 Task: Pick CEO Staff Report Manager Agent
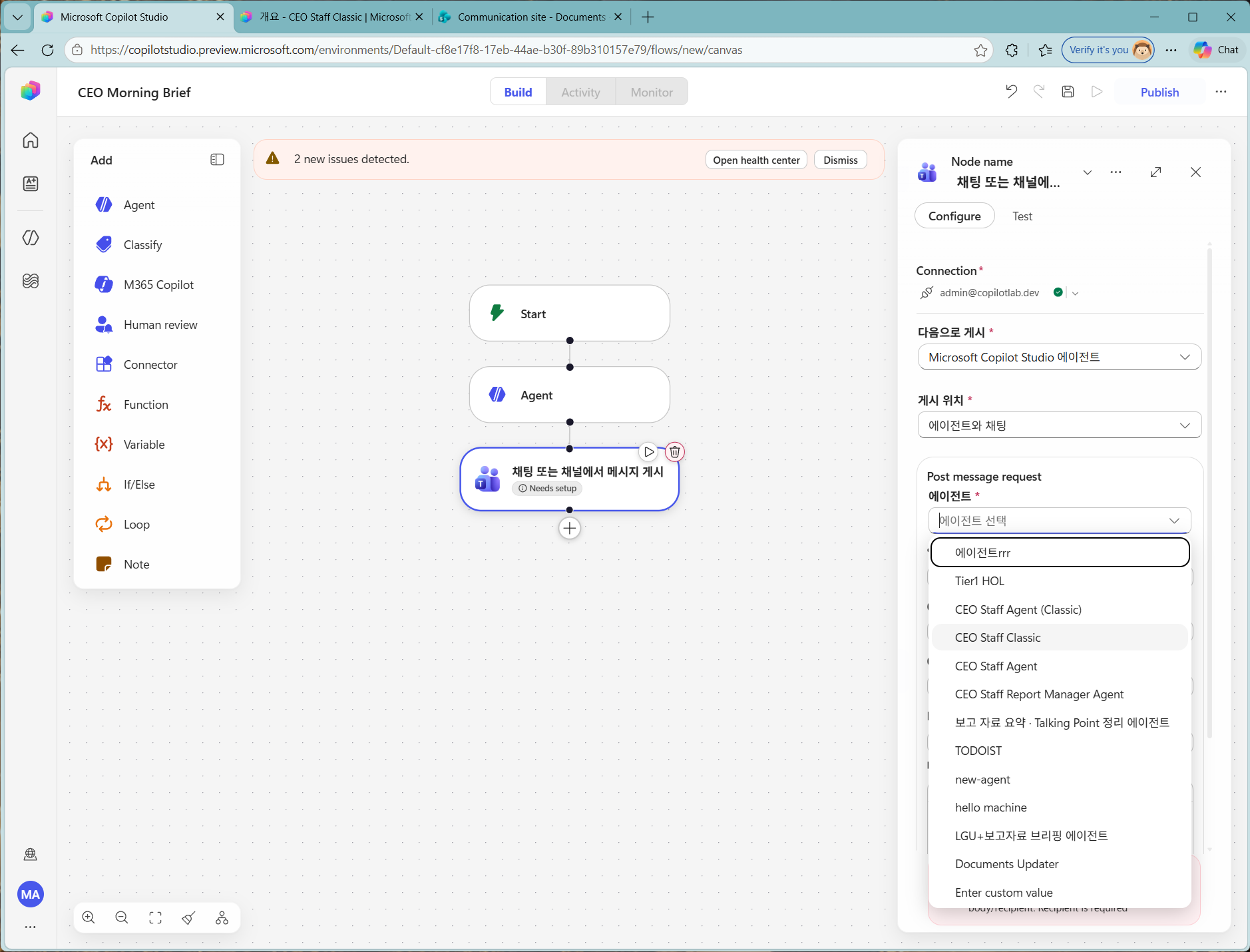click(1060, 694)
